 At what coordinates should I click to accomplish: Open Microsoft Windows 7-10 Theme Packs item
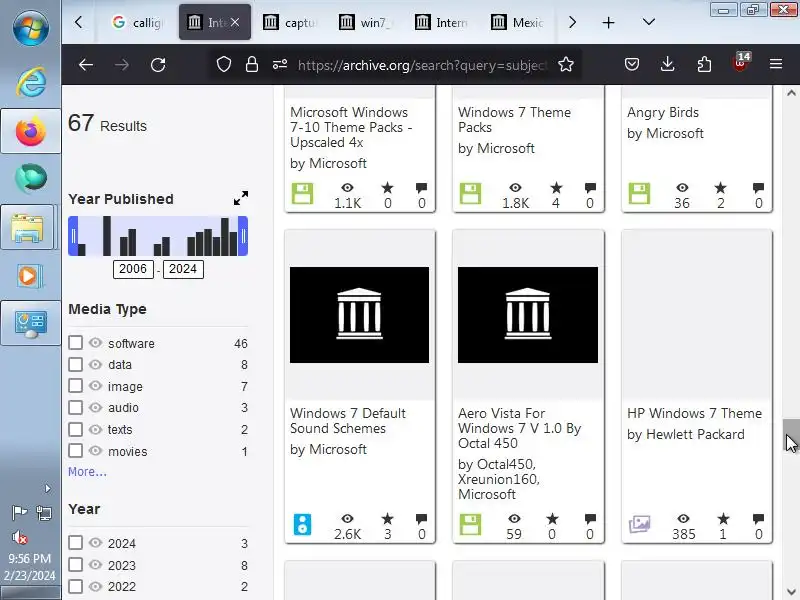tap(351, 127)
